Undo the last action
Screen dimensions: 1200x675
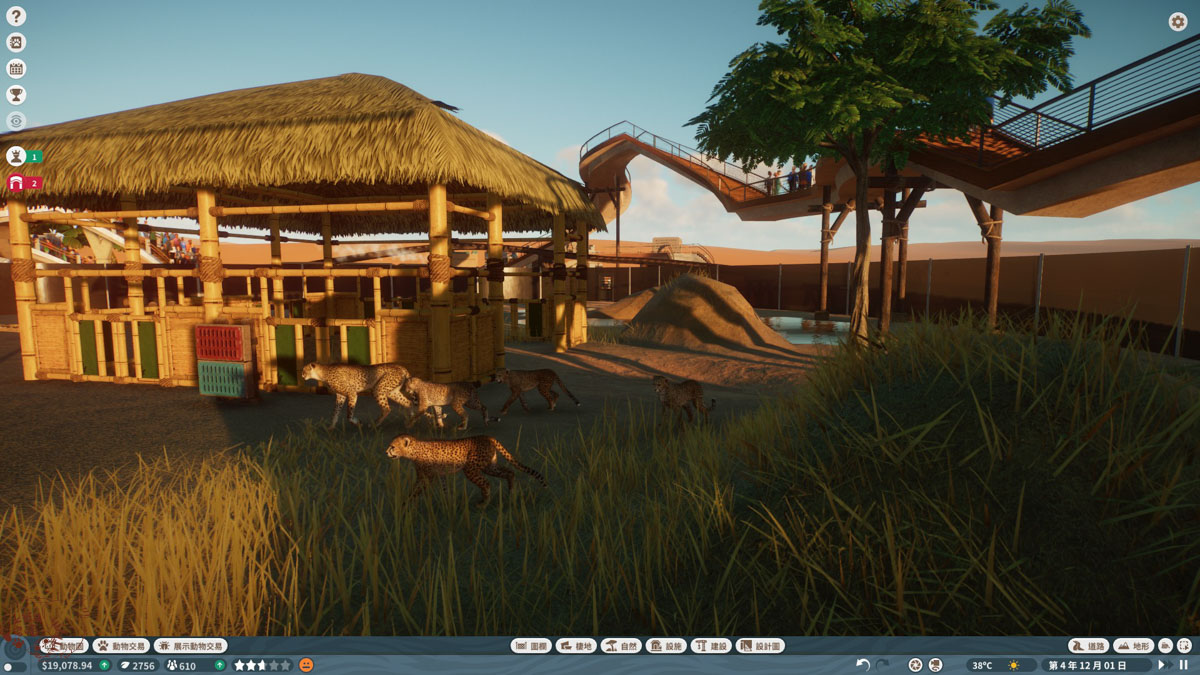click(x=863, y=665)
